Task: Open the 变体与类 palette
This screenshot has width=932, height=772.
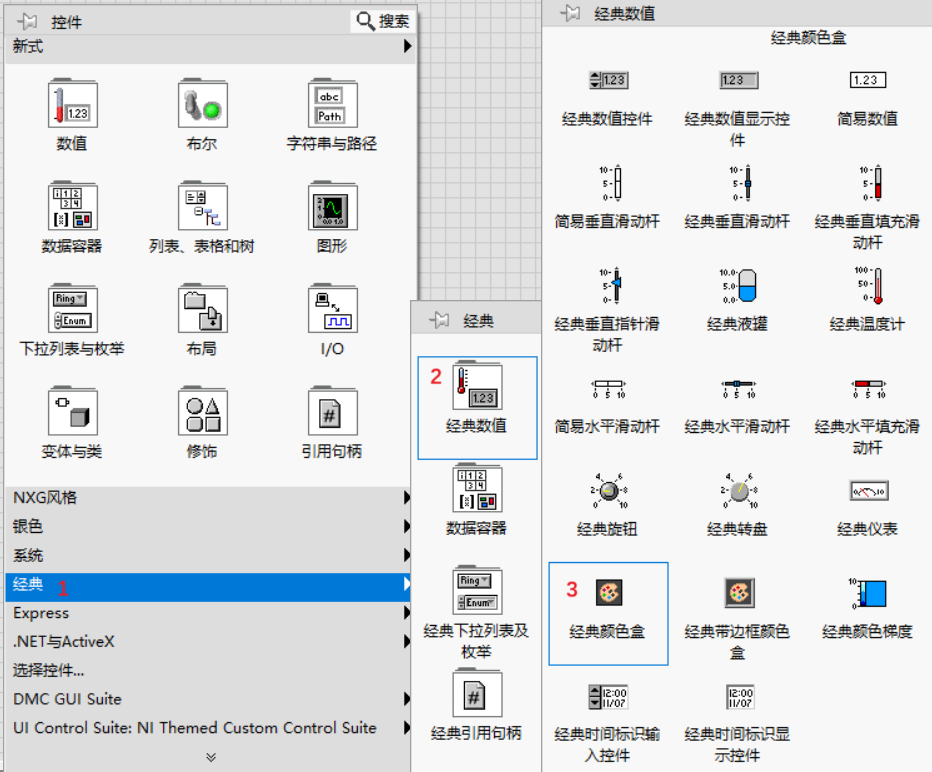Action: [73, 412]
